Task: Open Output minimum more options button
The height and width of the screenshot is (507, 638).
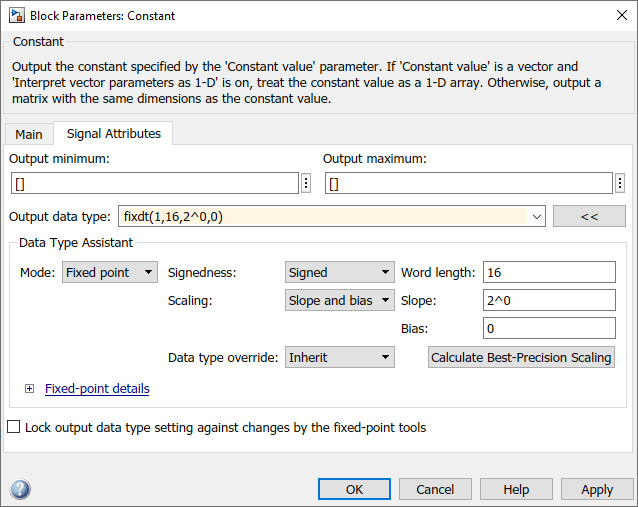Action: 306,183
